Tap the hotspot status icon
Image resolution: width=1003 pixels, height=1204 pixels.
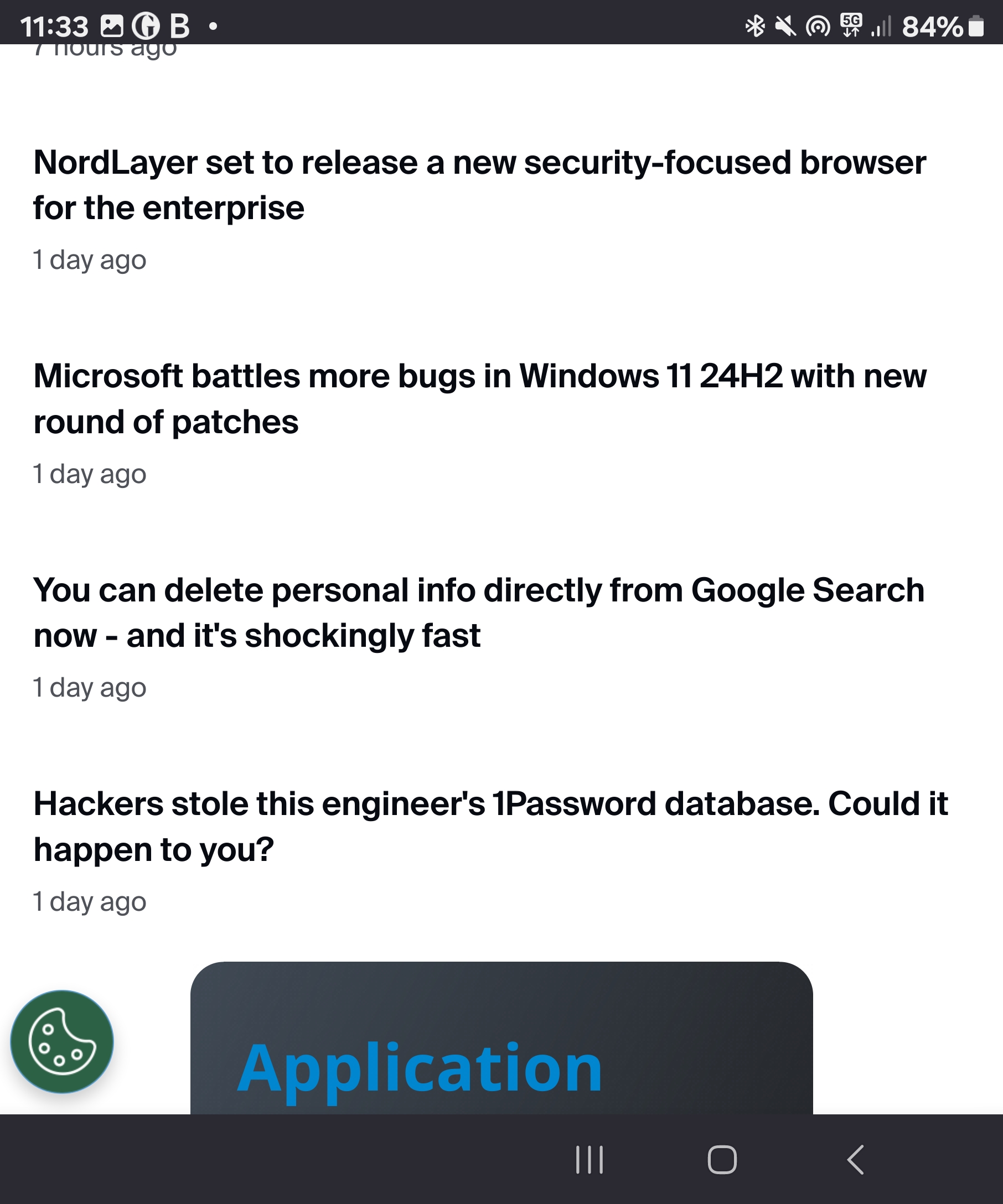(818, 27)
